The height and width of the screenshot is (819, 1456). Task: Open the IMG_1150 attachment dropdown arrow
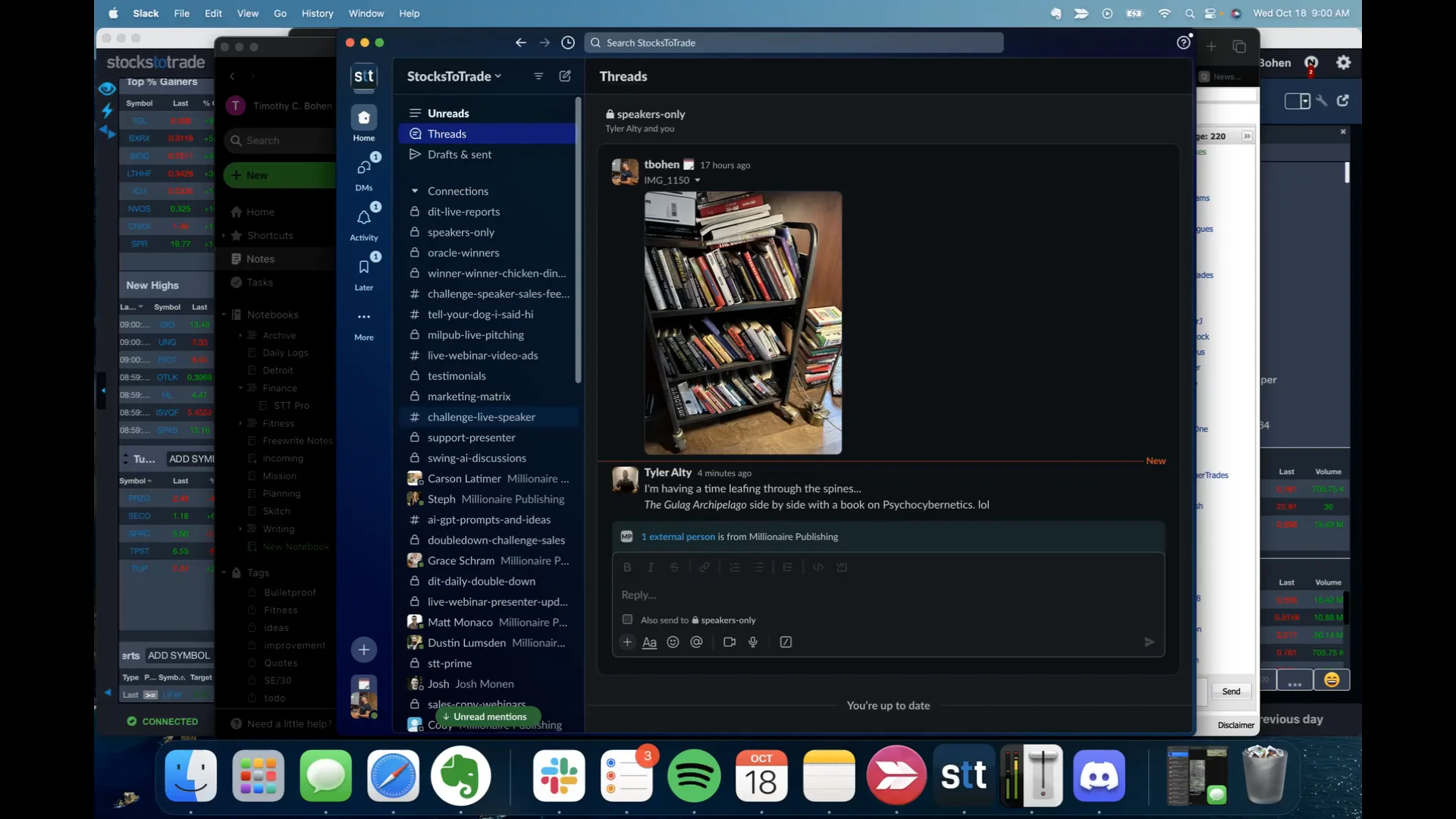698,180
